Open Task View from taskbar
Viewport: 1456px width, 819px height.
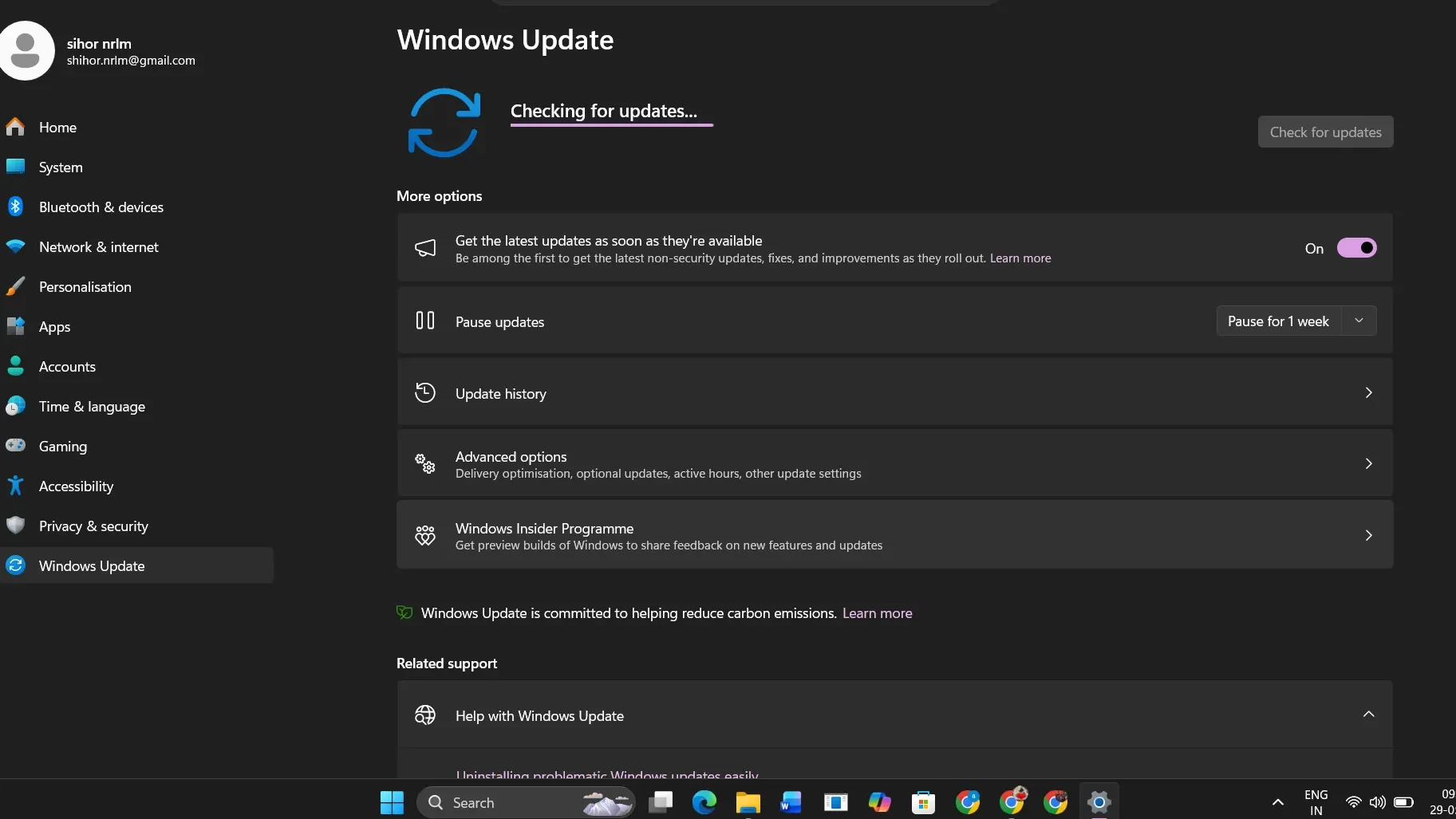pyautogui.click(x=661, y=802)
